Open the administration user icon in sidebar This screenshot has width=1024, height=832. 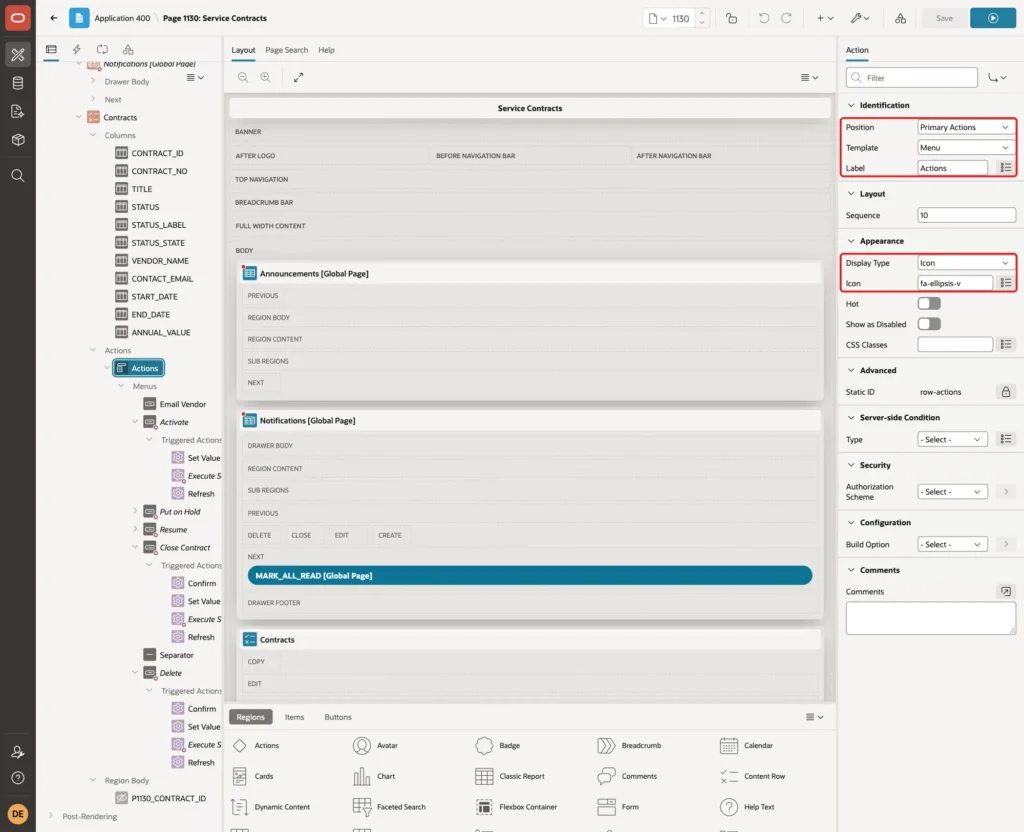coord(18,752)
